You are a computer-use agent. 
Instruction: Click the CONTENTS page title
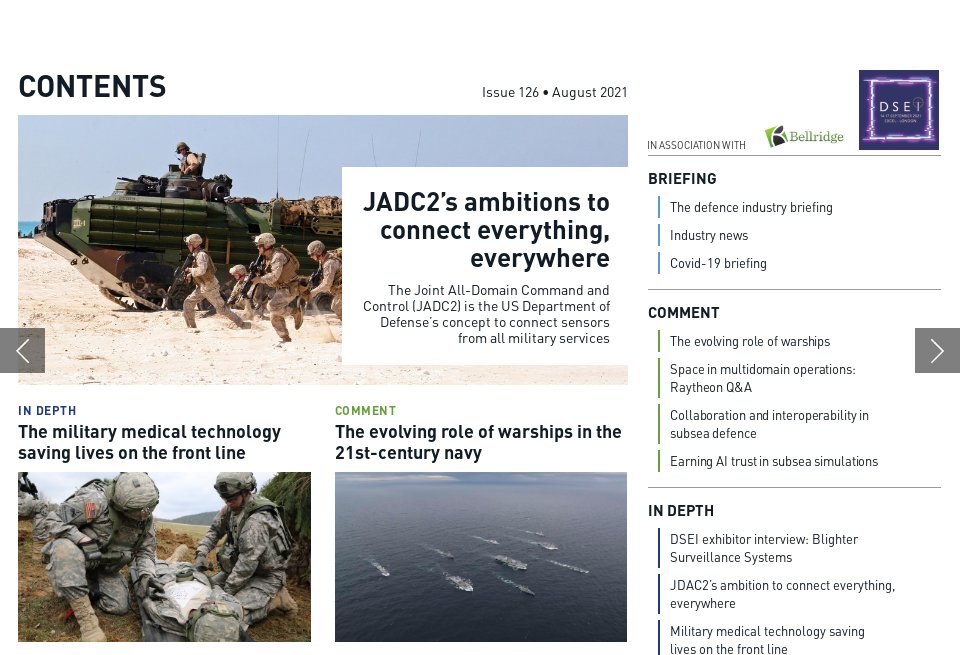[92, 86]
